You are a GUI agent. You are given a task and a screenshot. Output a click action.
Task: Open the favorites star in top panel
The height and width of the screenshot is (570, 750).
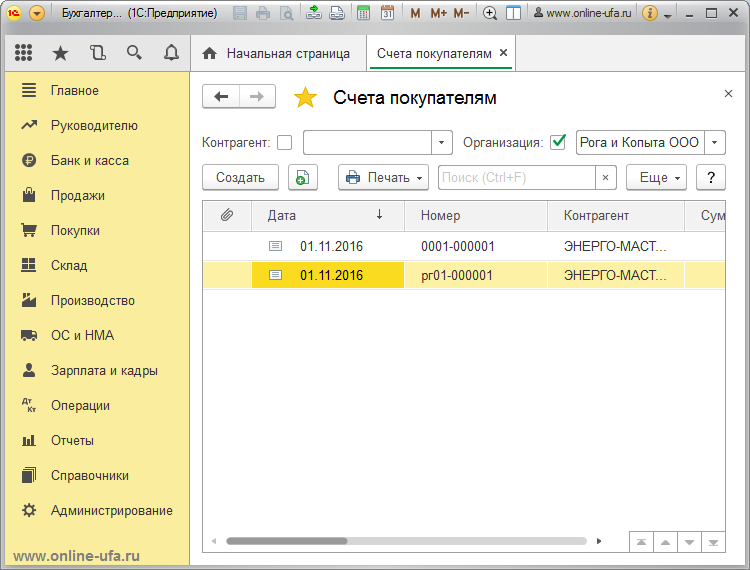point(60,53)
